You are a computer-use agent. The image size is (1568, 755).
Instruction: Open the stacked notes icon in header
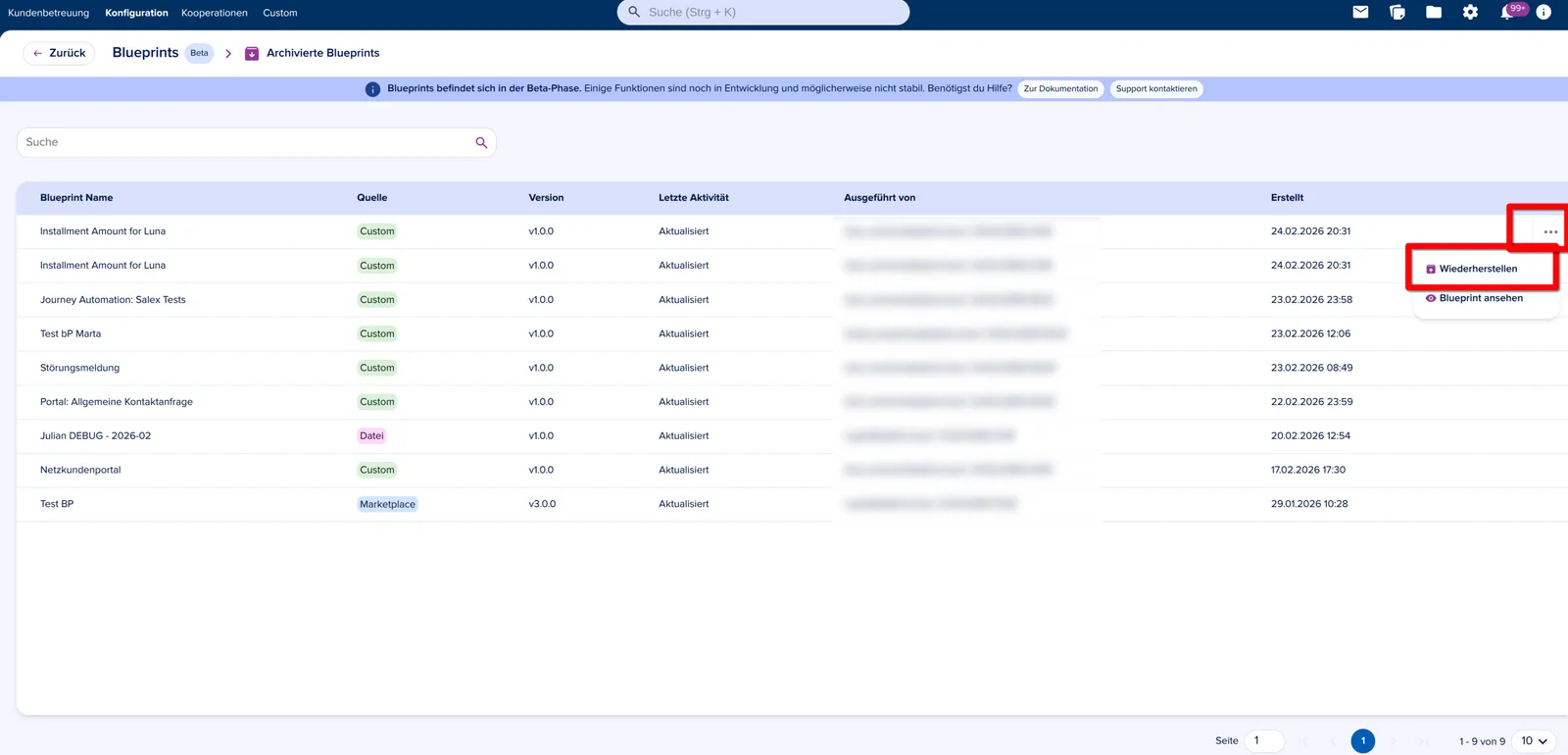point(1397,12)
